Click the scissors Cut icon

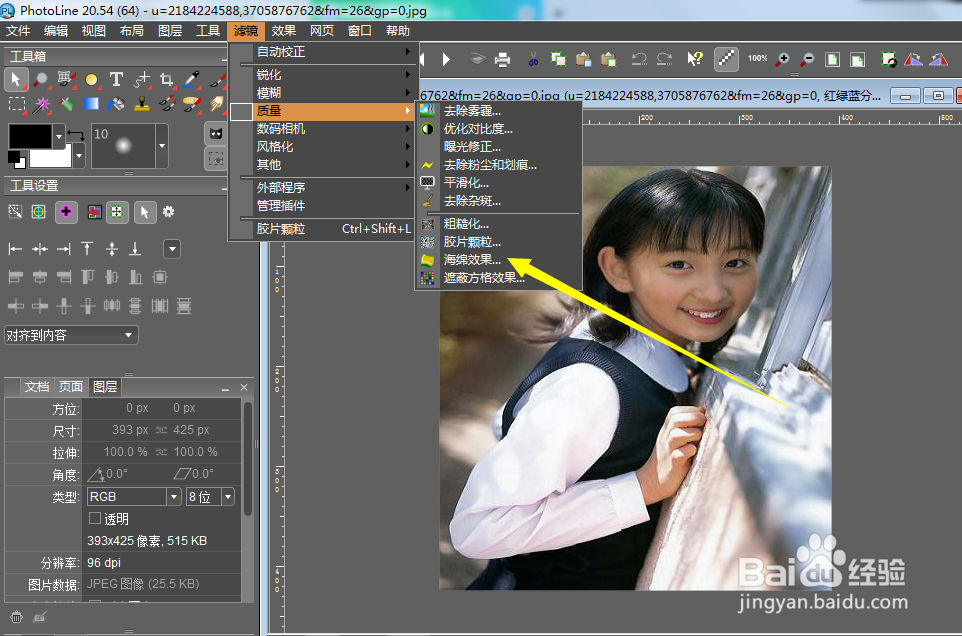[x=535, y=59]
